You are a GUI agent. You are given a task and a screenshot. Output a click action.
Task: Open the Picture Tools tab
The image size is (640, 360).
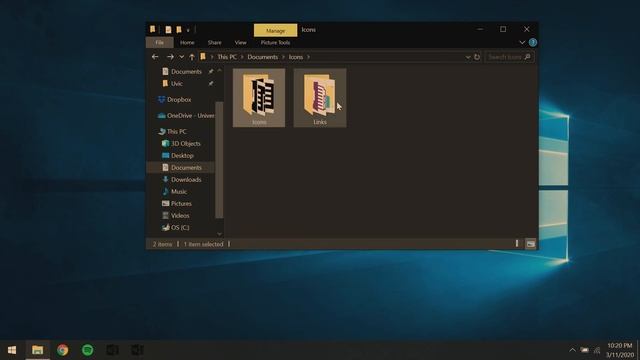pos(276,42)
